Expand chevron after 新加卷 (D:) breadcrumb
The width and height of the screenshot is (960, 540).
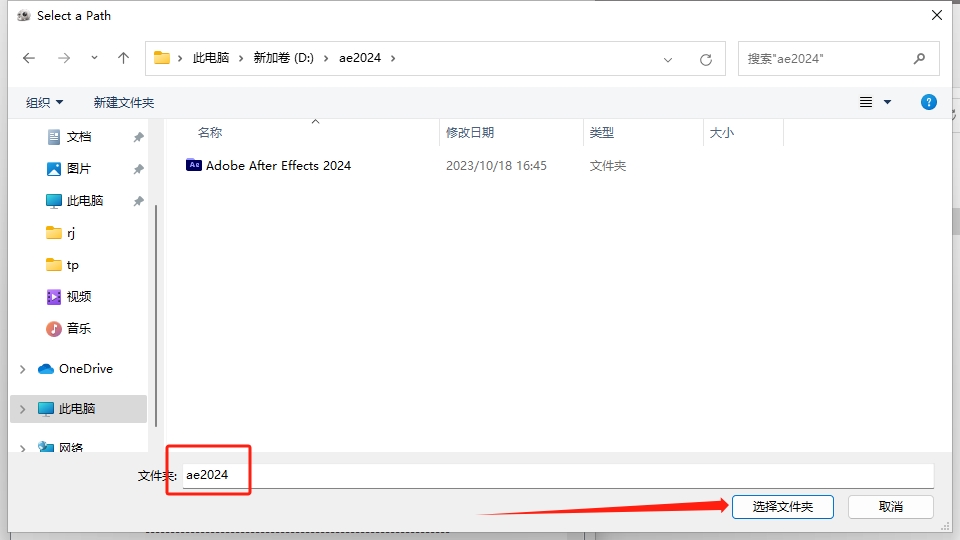pos(326,58)
